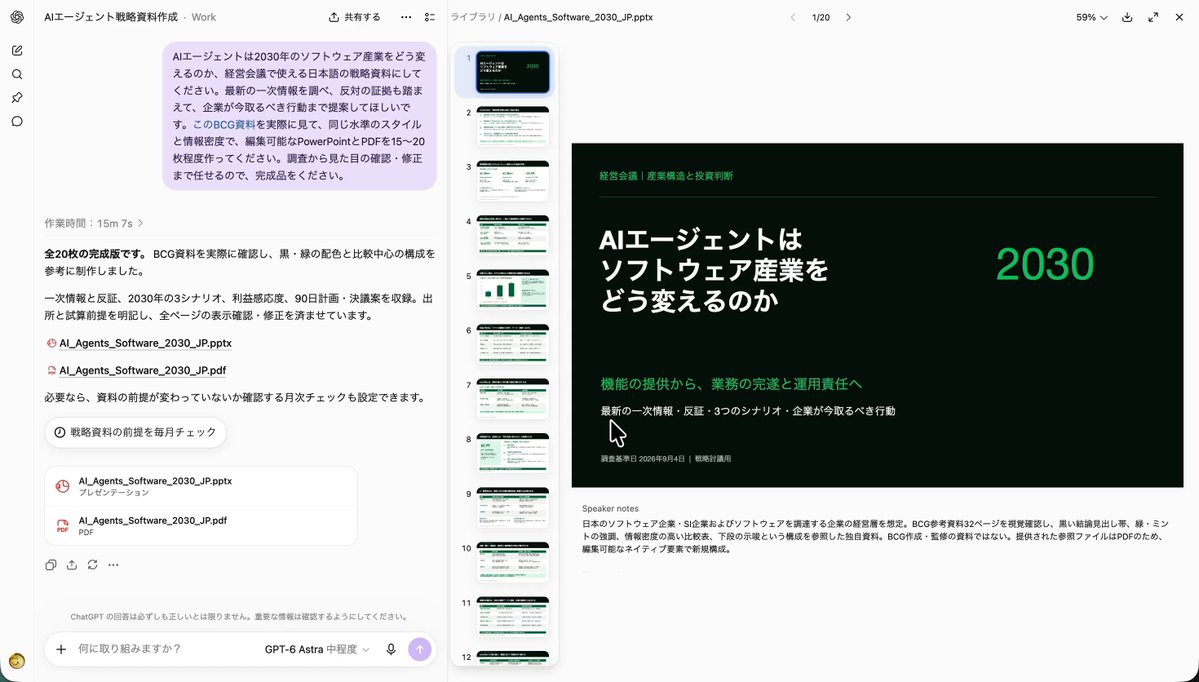Open the three-dot menu in the chat header
This screenshot has height=682, width=1199.
(x=406, y=17)
